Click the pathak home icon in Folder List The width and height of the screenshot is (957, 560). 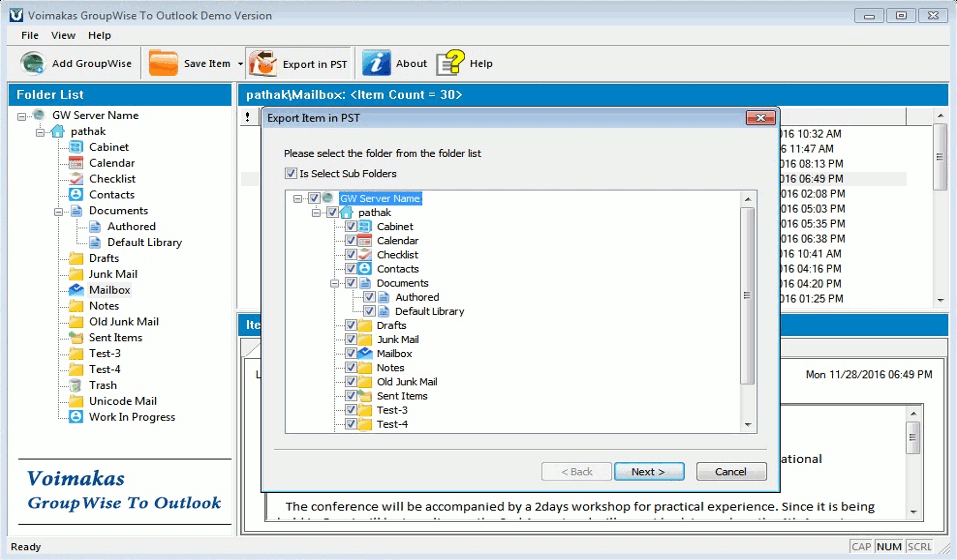click(x=57, y=131)
